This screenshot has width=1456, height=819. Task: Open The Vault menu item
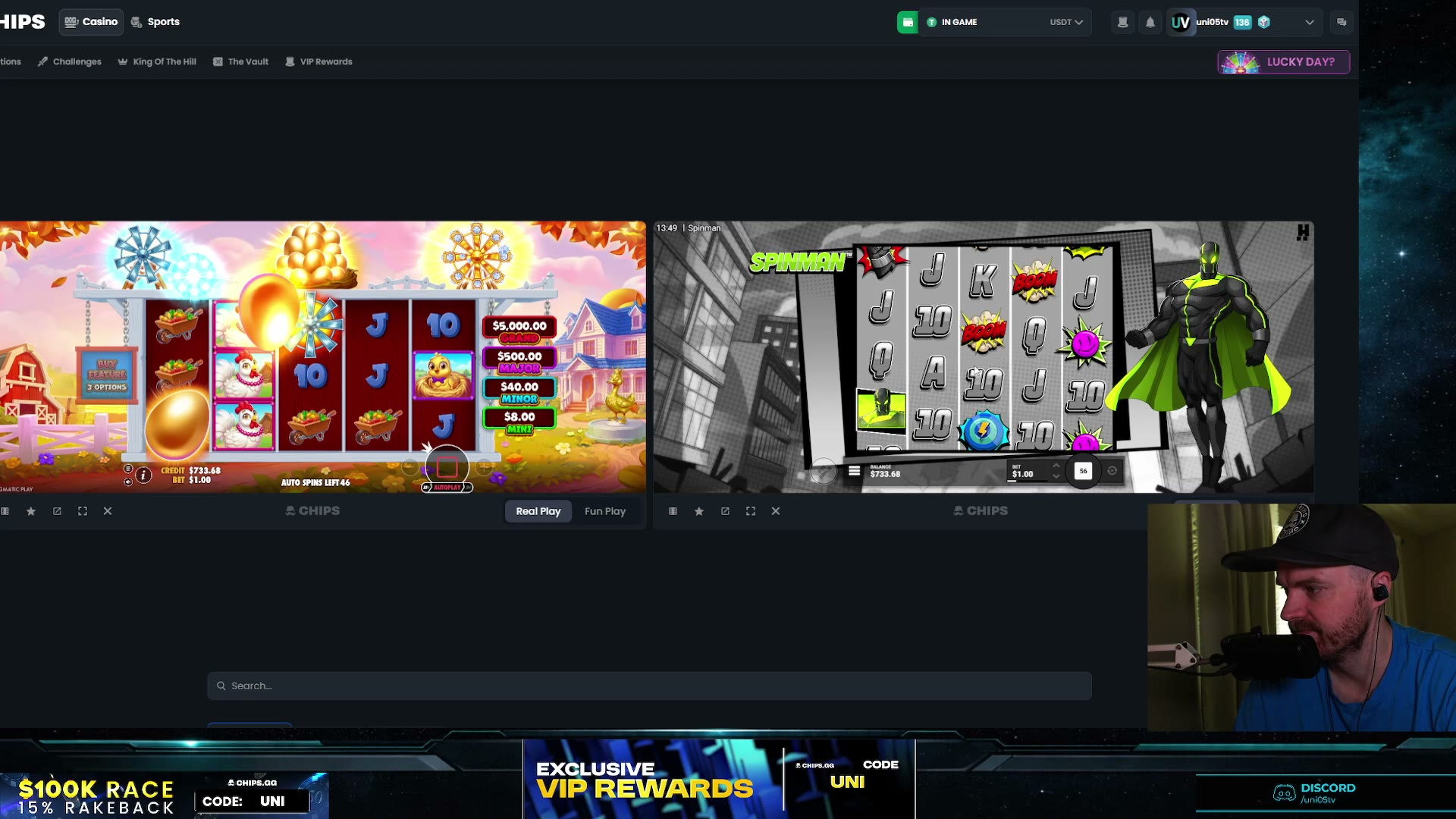(241, 61)
